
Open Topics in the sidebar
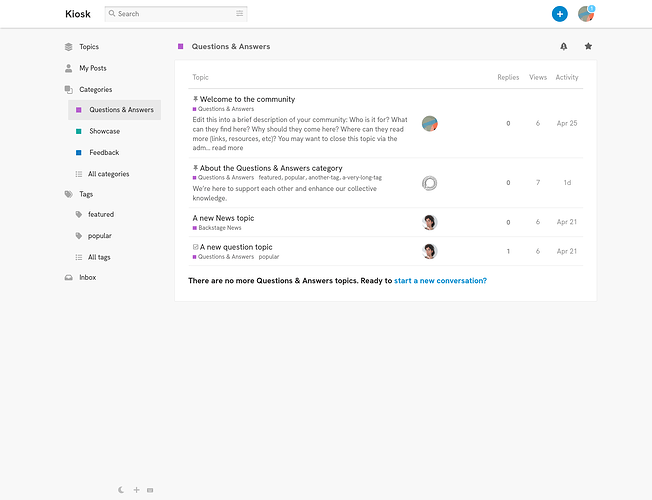[x=88, y=47]
